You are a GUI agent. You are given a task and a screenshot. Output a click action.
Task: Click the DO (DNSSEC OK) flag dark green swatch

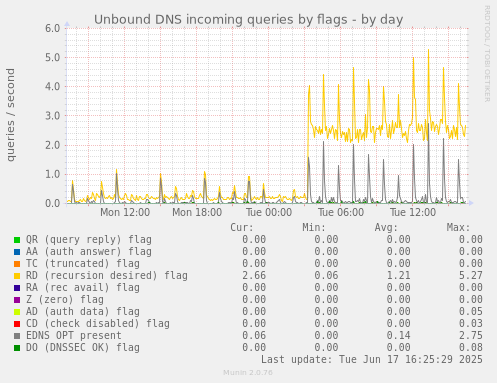point(17,348)
